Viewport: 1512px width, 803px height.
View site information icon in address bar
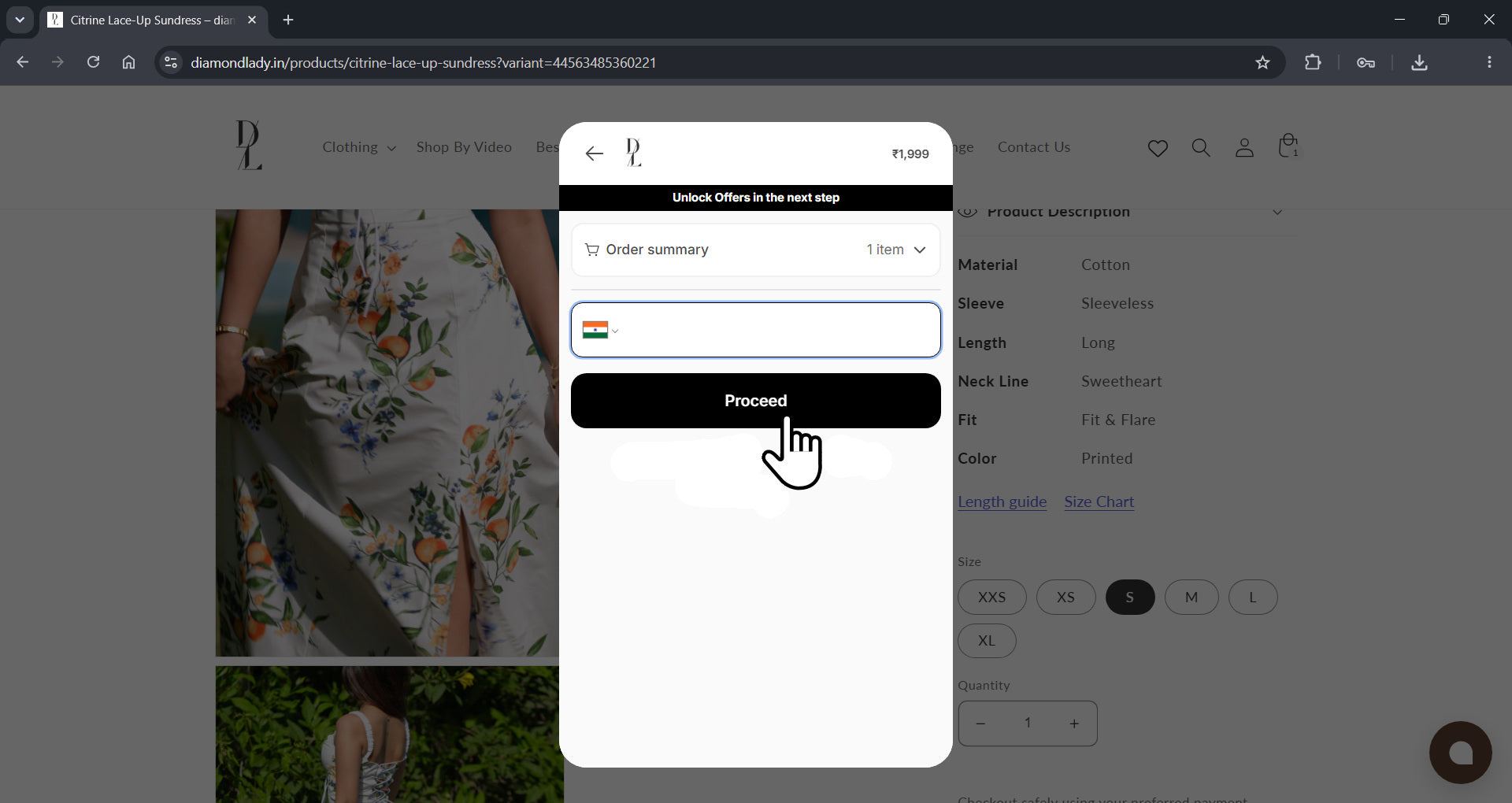click(170, 62)
